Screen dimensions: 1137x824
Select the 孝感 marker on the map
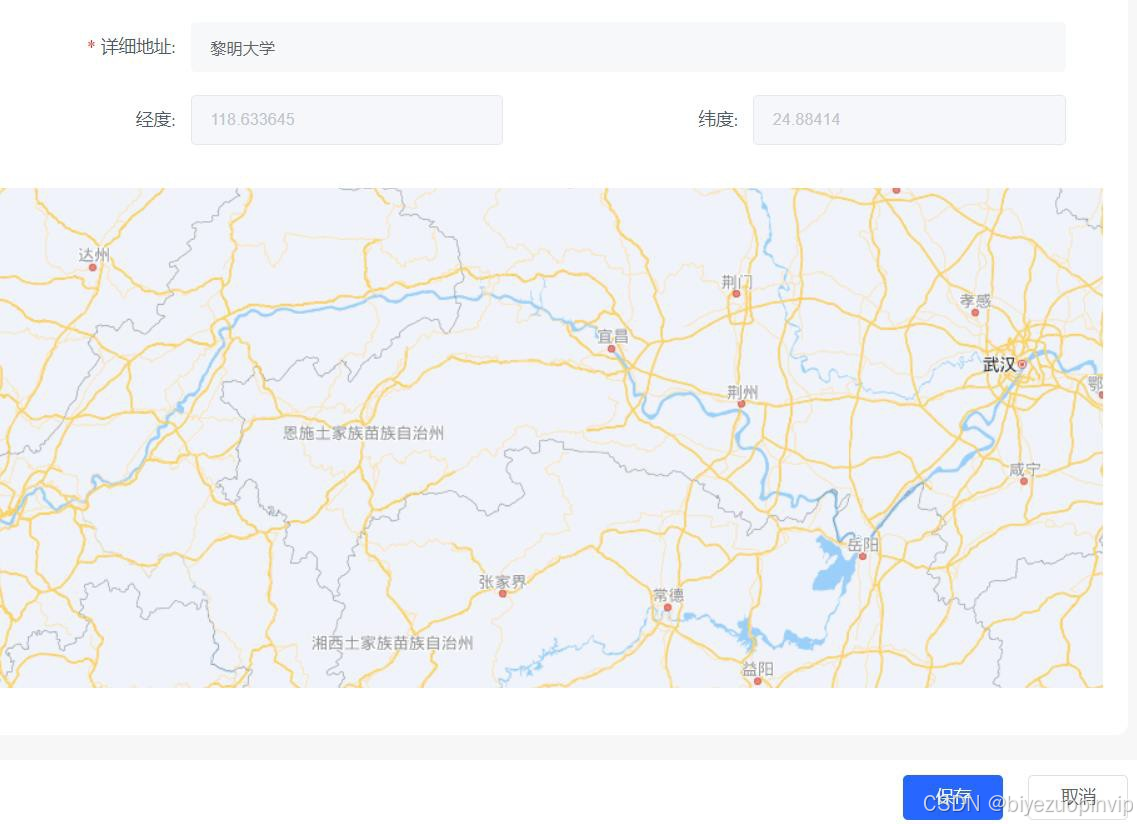tap(973, 312)
